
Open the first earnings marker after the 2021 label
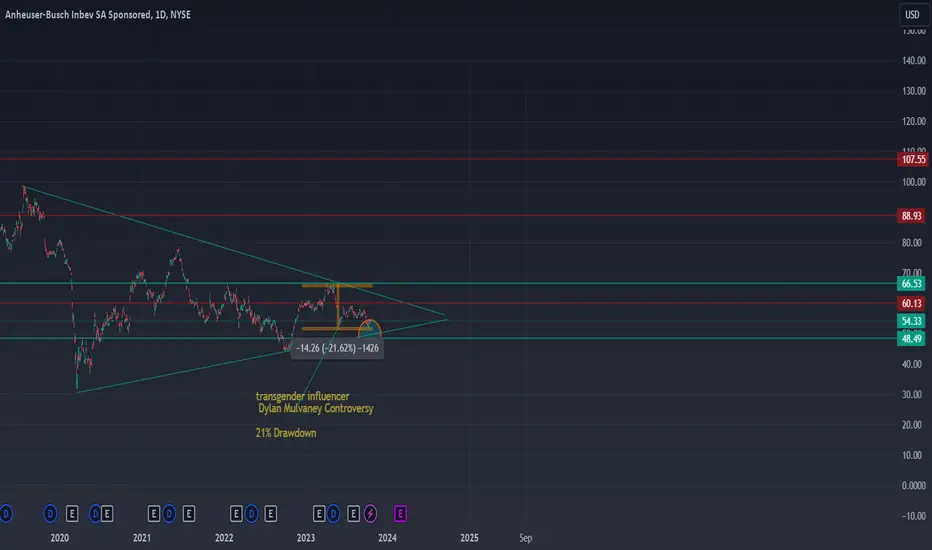pyautogui.click(x=153, y=513)
